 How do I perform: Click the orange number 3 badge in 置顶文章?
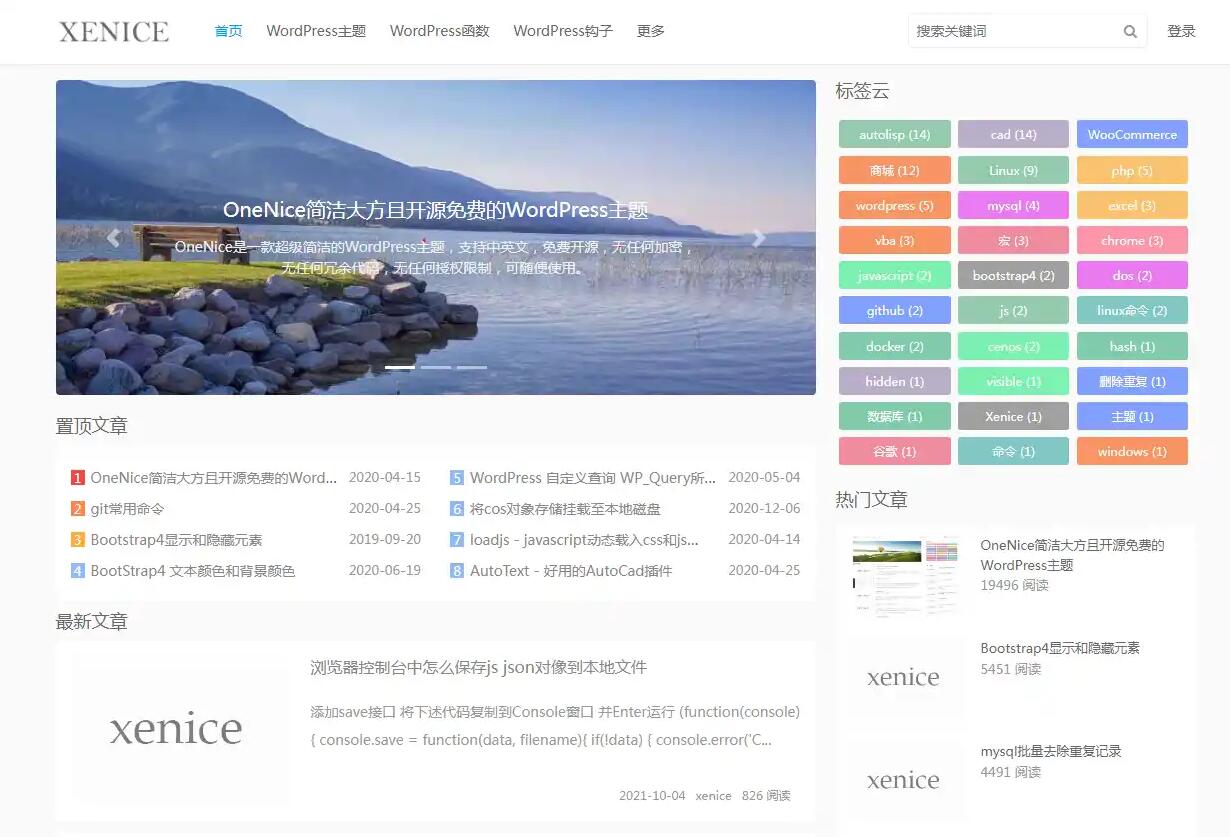pos(78,540)
